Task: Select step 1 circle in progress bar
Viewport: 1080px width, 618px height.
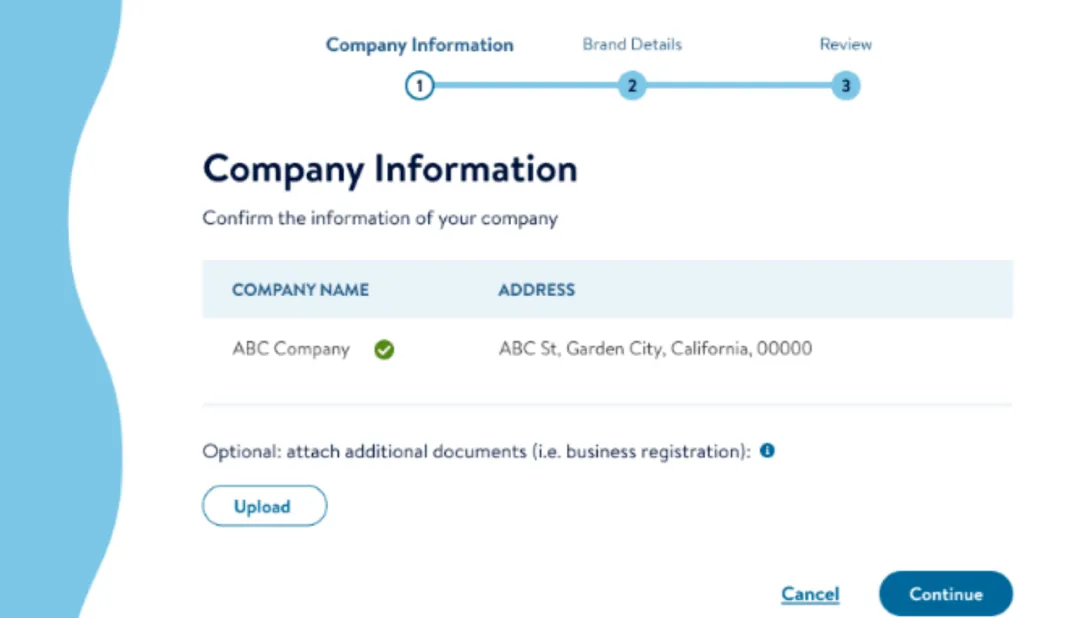Action: pos(419,86)
